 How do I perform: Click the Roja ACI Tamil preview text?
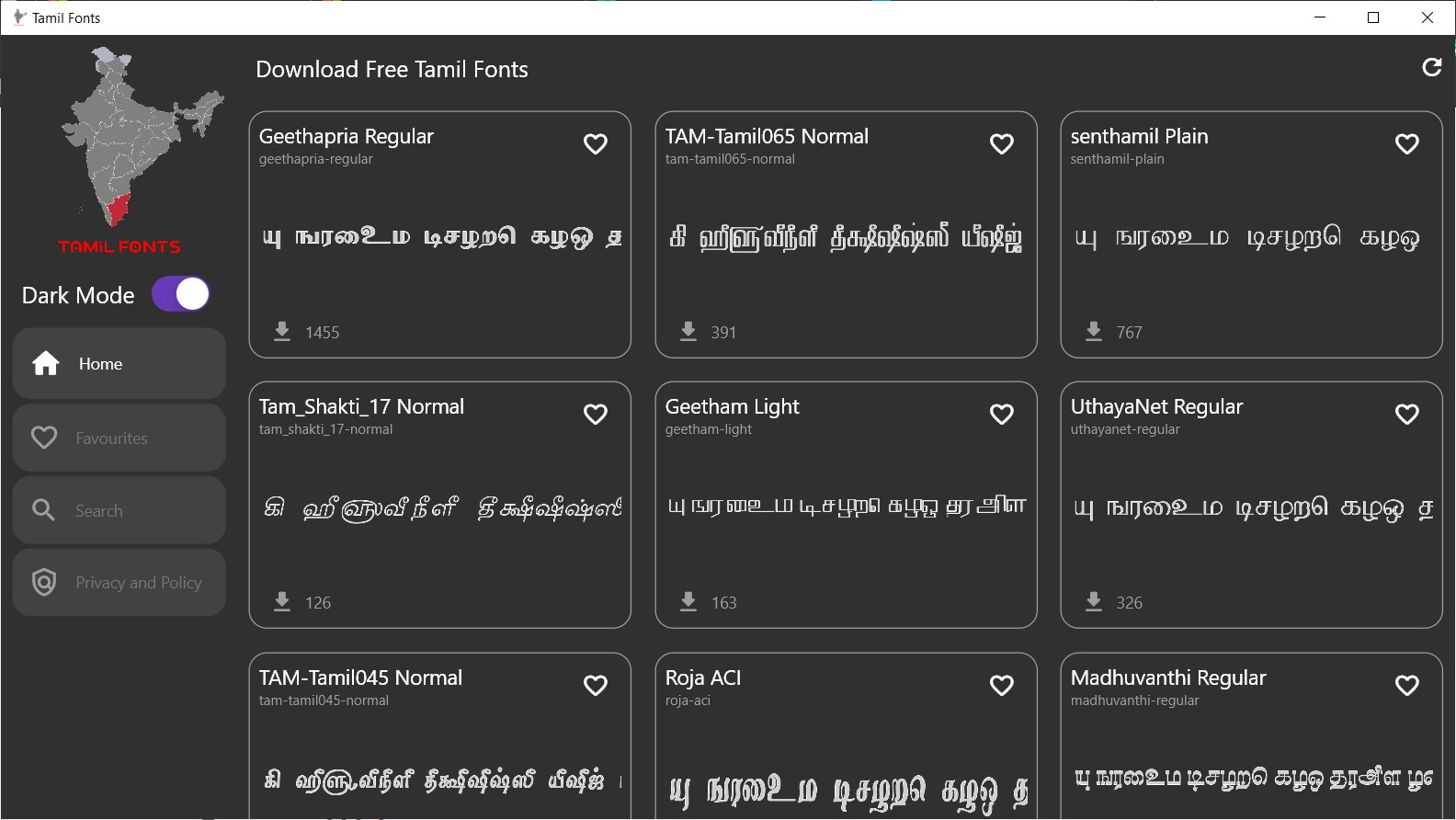[x=848, y=792]
